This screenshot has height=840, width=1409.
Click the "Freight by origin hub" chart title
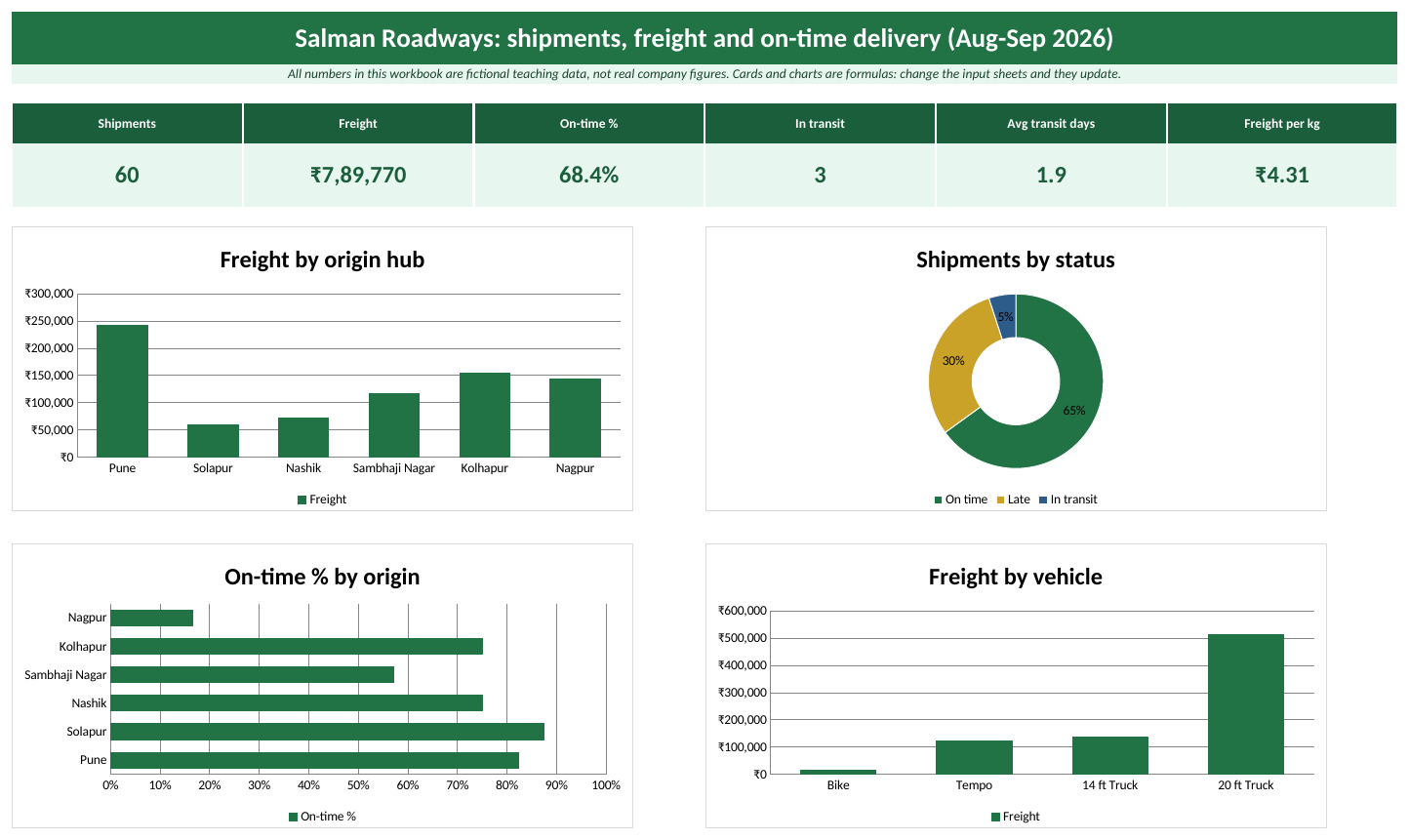322,260
